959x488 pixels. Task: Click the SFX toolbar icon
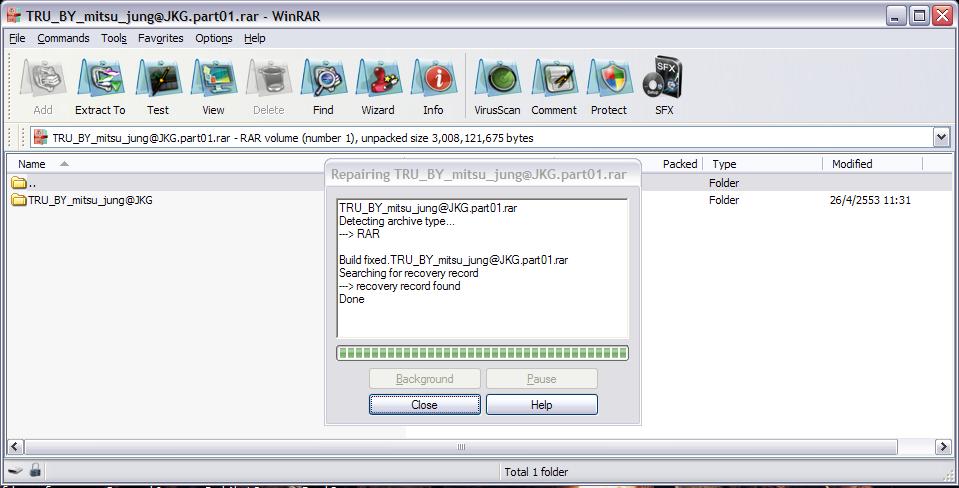click(x=663, y=78)
